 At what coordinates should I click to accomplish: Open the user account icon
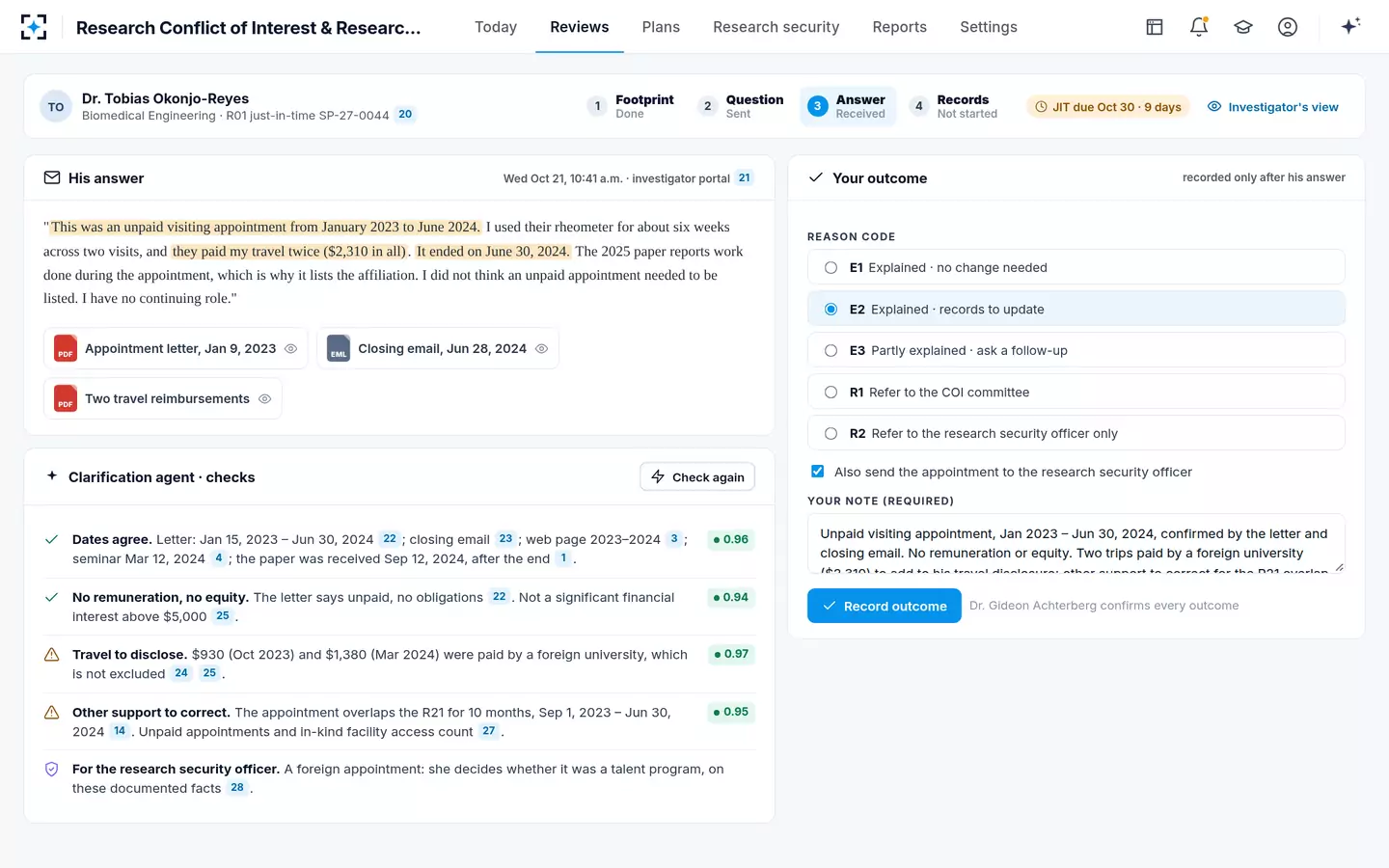[1288, 27]
